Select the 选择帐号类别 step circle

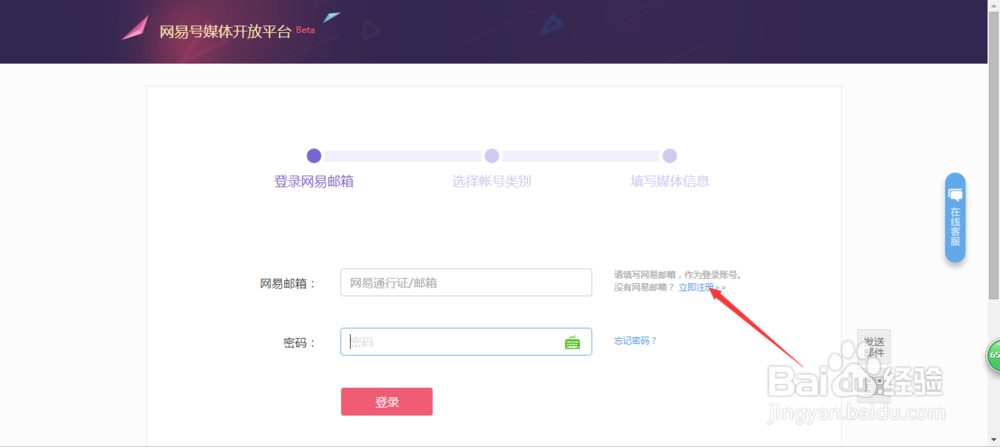(492, 156)
